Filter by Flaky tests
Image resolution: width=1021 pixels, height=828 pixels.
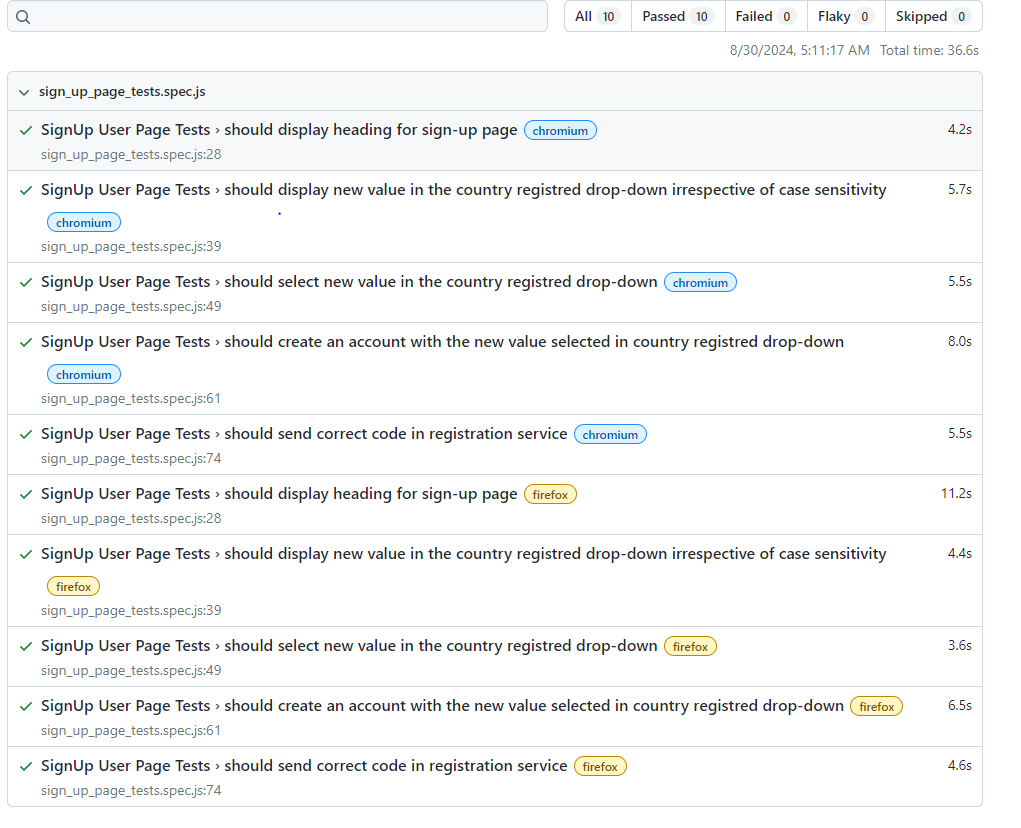click(846, 16)
